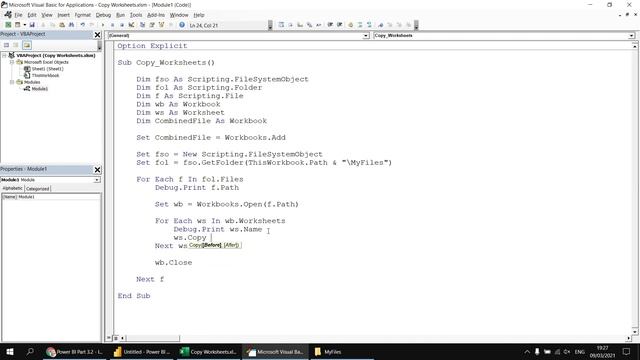Image resolution: width=640 pixels, height=360 pixels.
Task: Click the Insert UserForm toolbar icon
Action: point(18,25)
